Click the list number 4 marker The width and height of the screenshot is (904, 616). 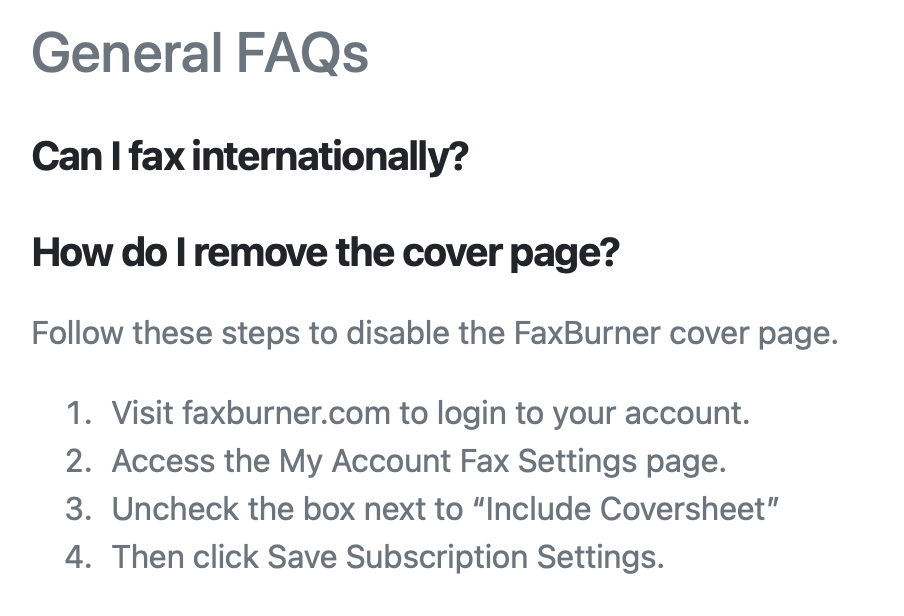tap(78, 557)
